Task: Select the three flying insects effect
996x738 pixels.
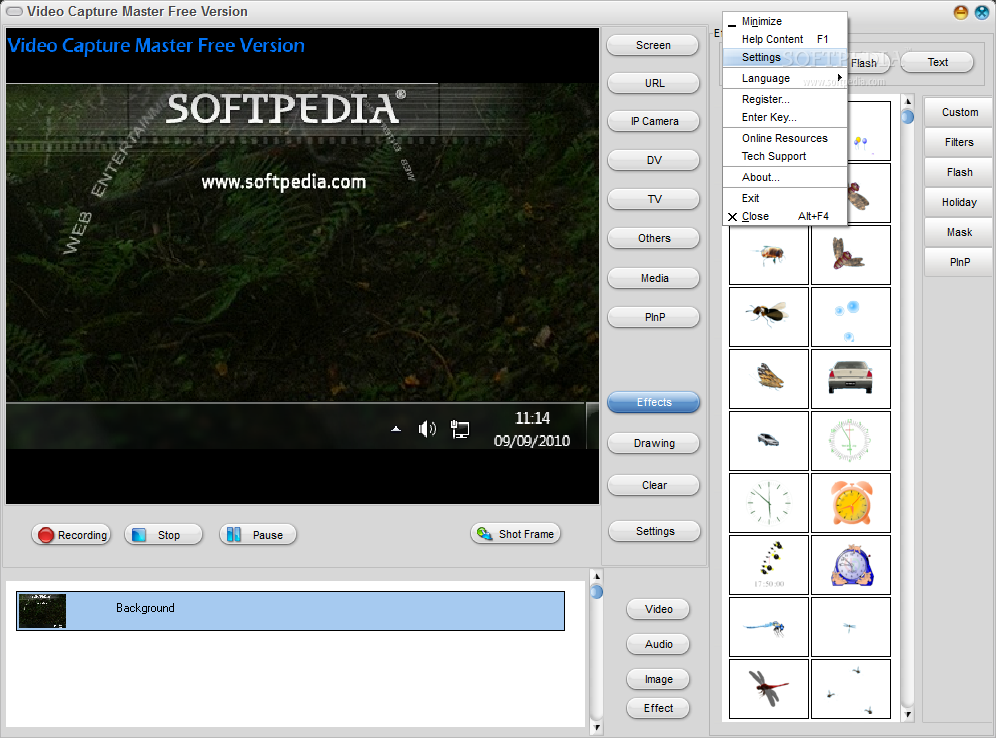Action: 851,688
